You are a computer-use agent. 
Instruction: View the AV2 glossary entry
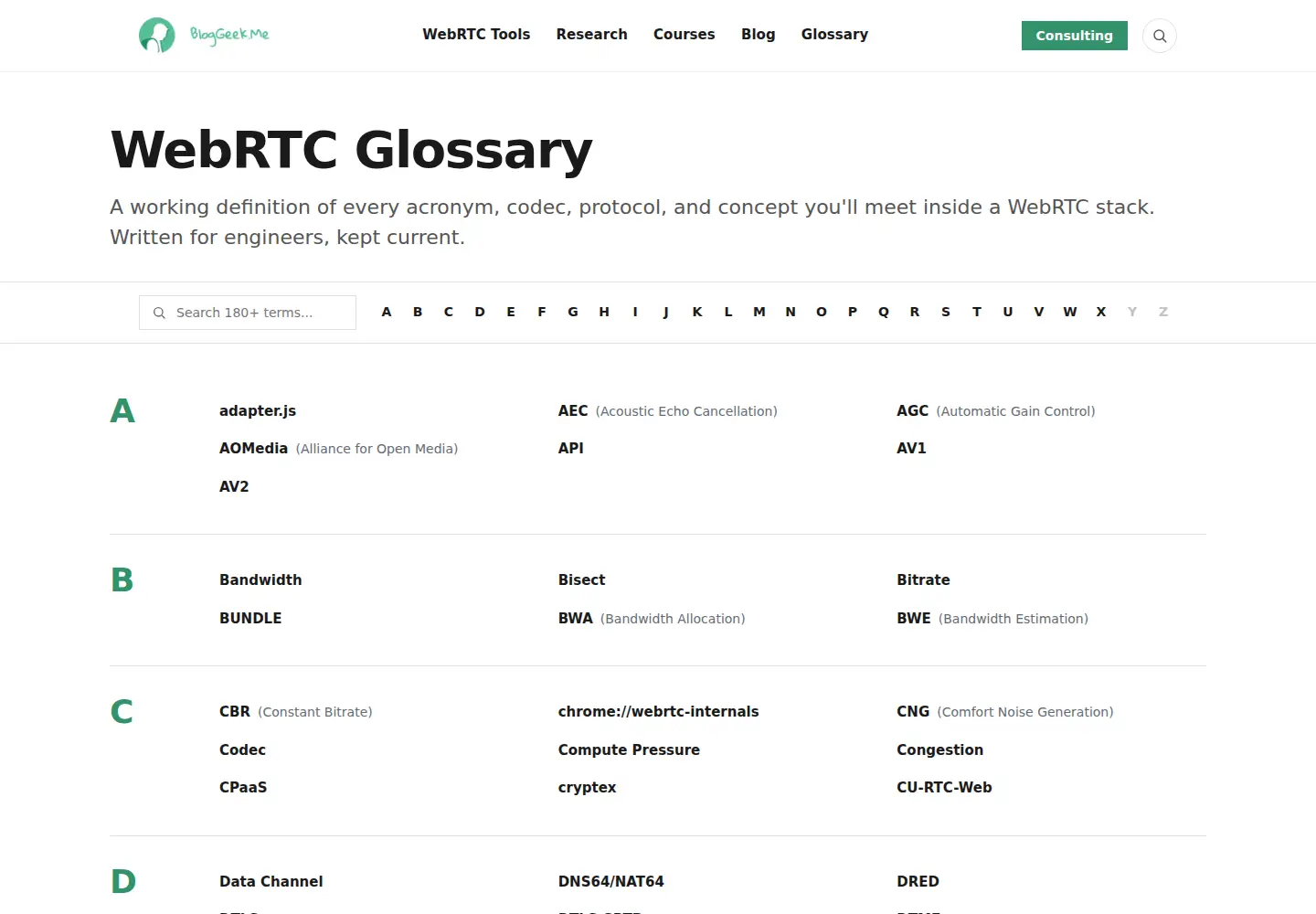pos(234,487)
